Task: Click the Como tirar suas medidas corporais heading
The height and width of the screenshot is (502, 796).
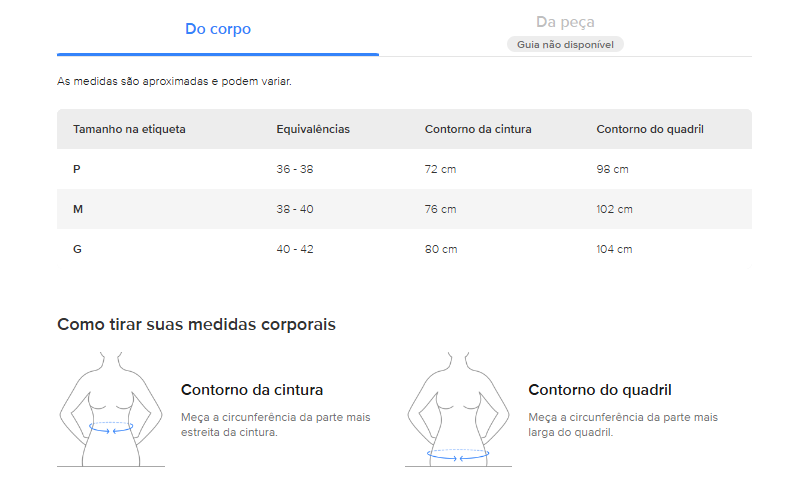Action: [196, 324]
